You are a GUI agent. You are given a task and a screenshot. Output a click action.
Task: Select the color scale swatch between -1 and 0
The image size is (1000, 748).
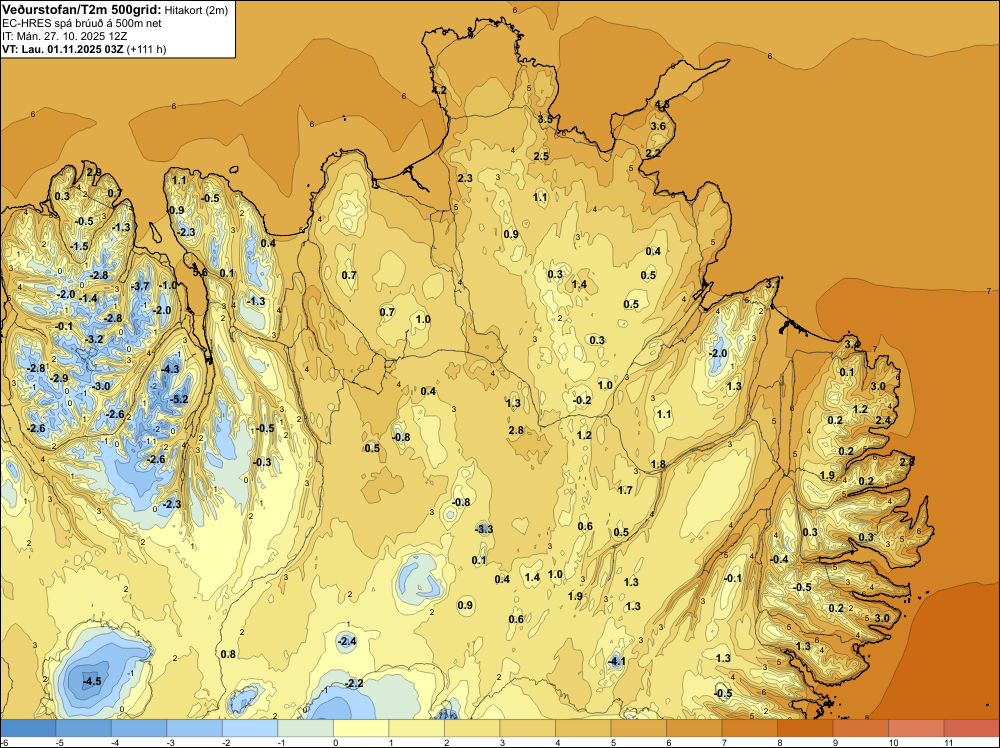(x=305, y=728)
